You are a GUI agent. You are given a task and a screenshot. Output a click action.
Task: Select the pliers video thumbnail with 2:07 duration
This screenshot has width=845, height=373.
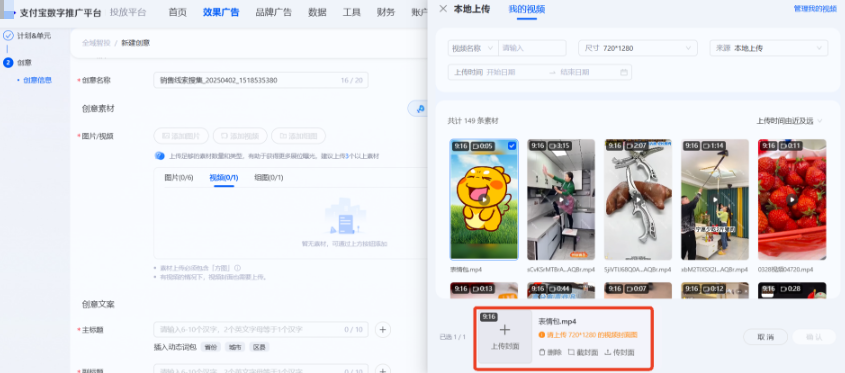pos(638,199)
